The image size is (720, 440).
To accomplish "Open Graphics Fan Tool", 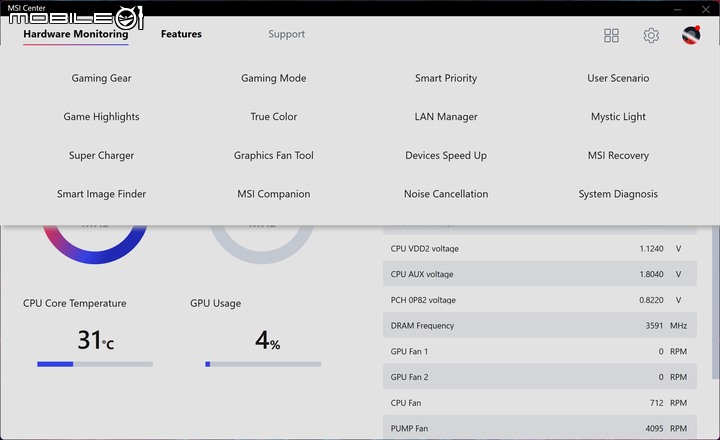I will pos(274,155).
